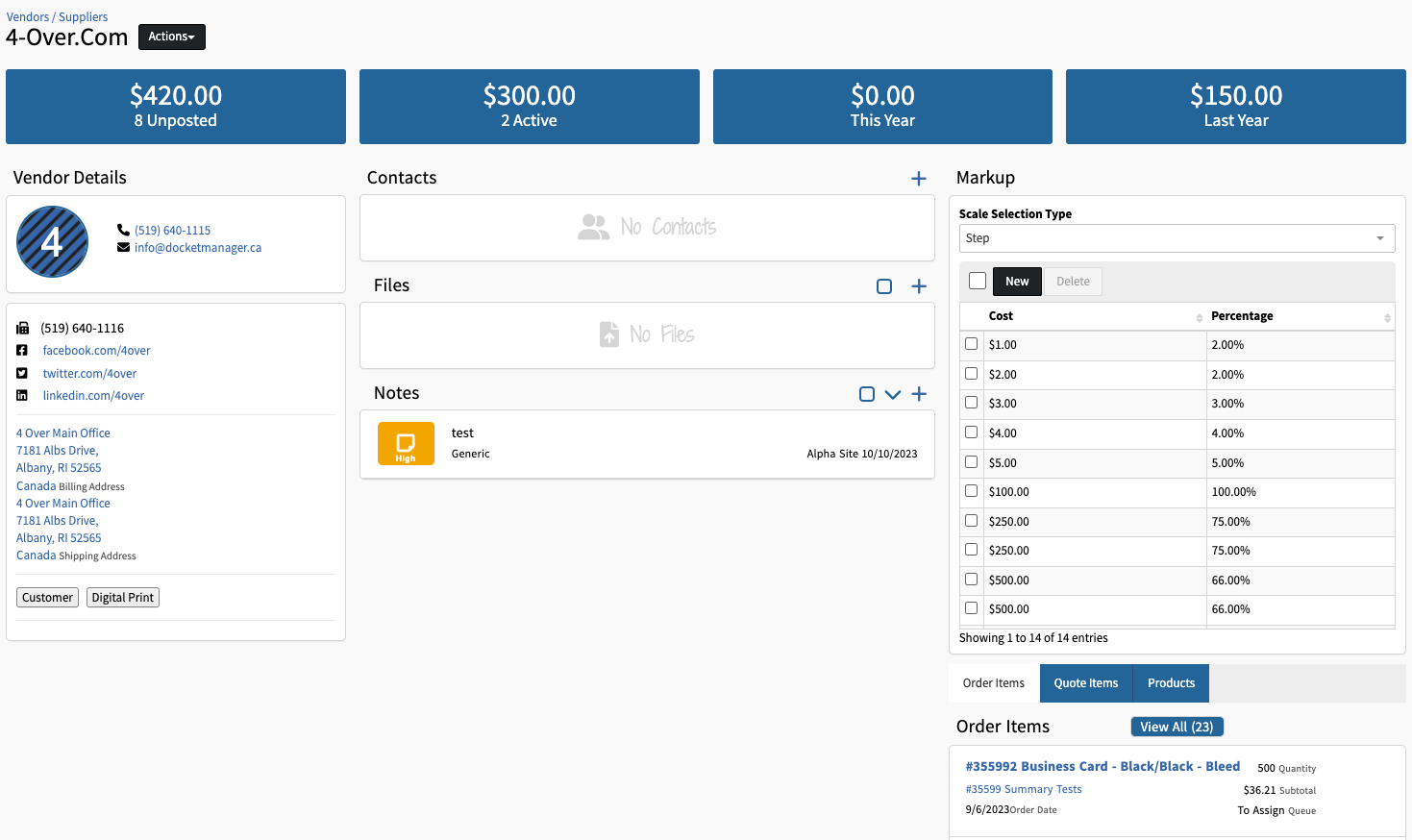The height and width of the screenshot is (840, 1412).
Task: Click the 4-Over vendor logo avatar
Action: click(53, 241)
